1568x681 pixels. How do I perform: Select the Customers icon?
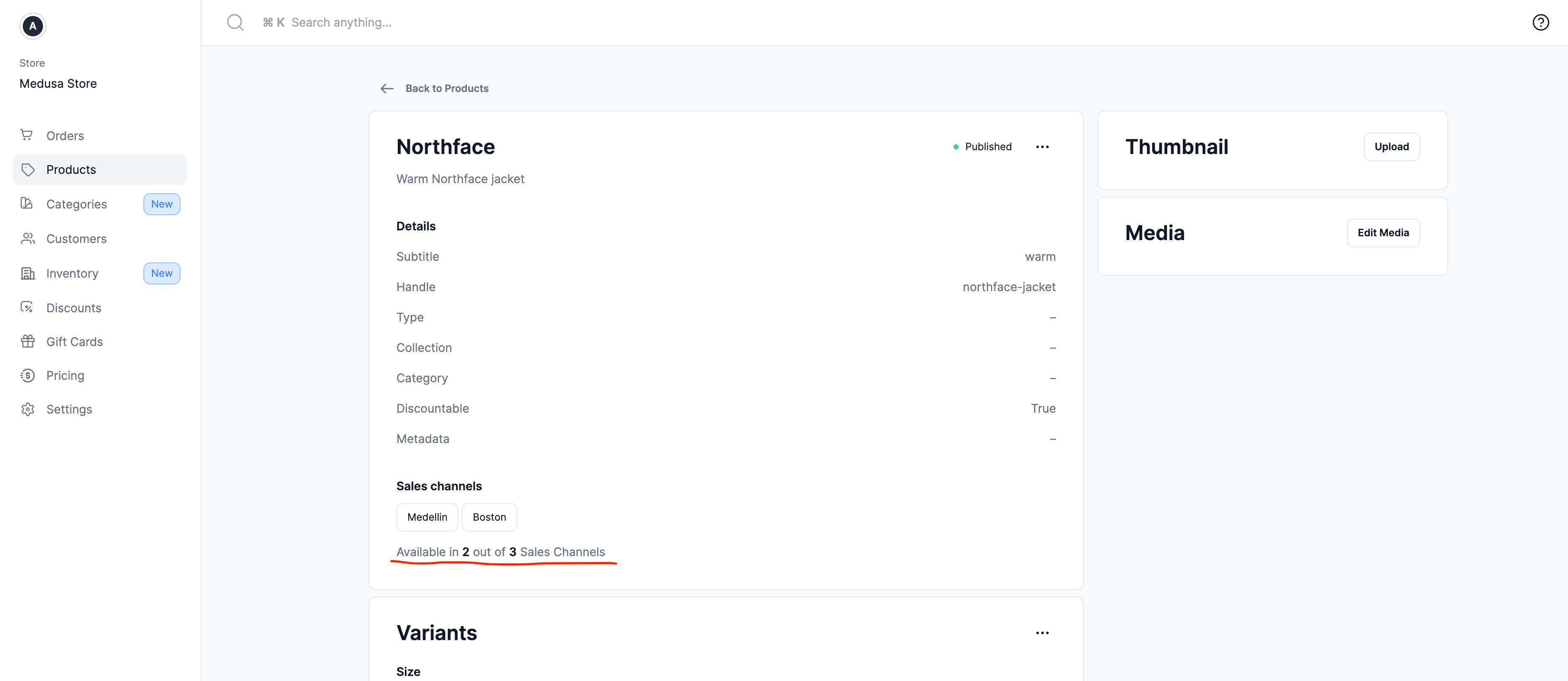pos(27,238)
